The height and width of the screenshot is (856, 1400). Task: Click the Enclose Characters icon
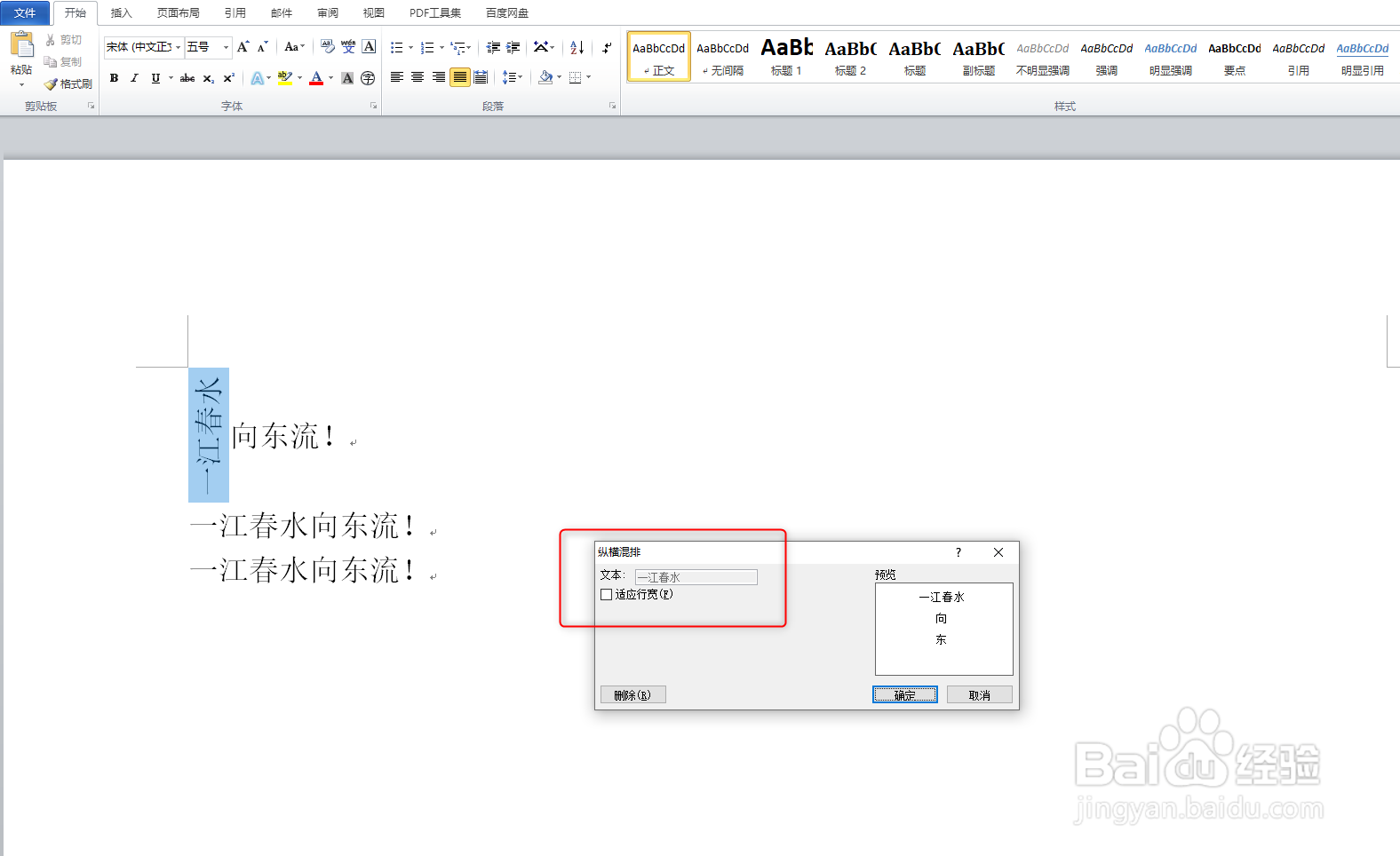(x=368, y=78)
